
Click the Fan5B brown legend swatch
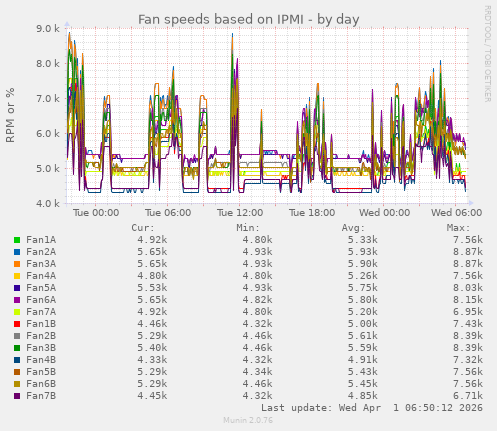(x=17, y=372)
